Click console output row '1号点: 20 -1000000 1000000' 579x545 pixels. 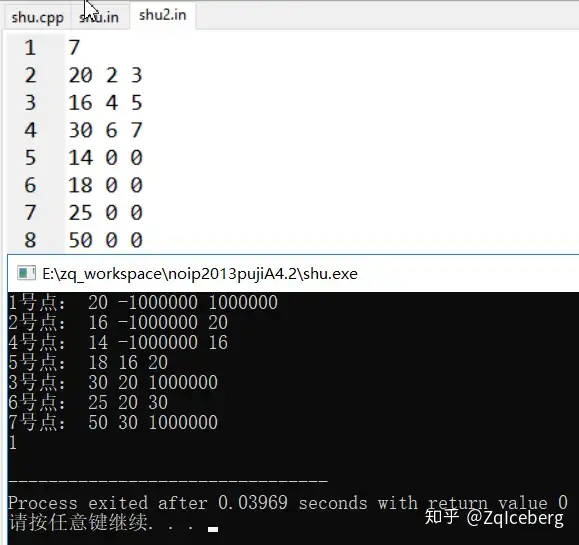143,303
